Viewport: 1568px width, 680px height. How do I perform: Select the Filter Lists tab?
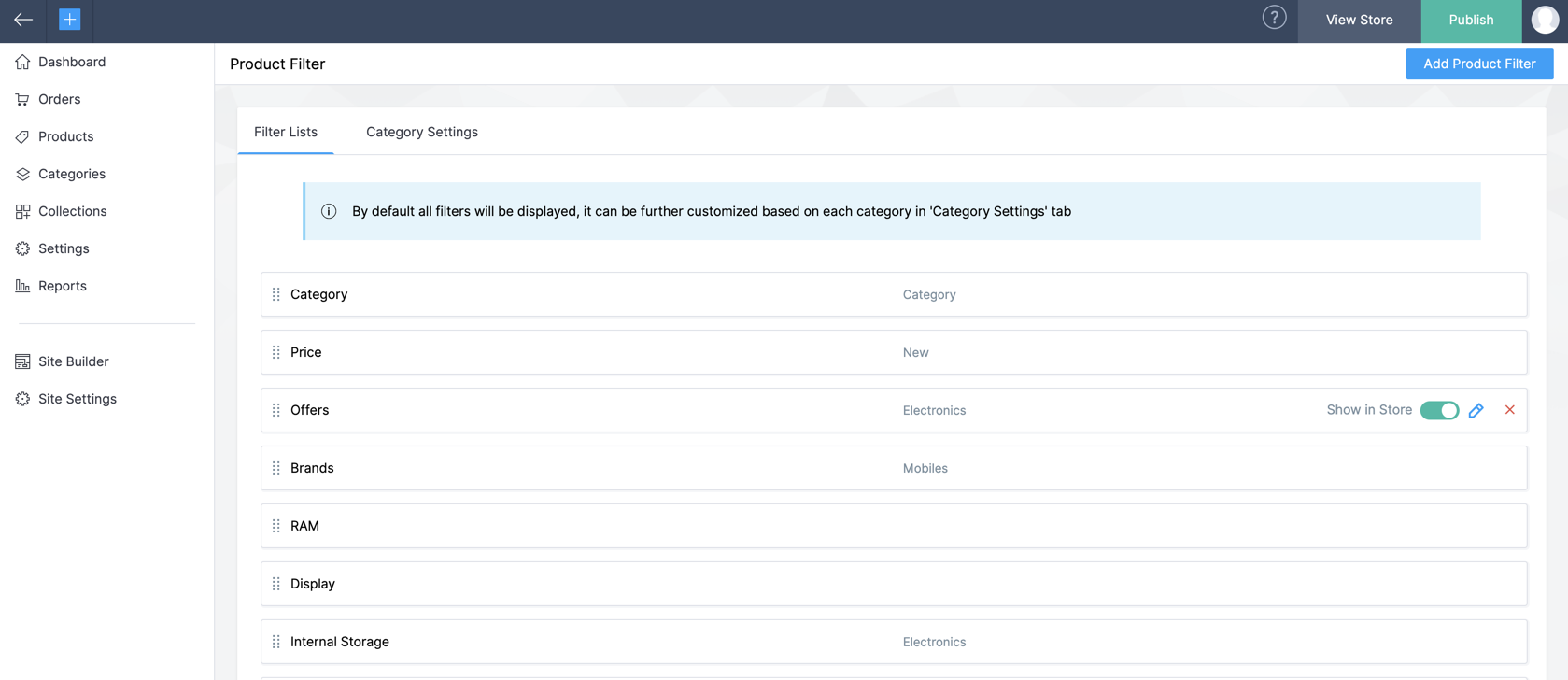286,132
